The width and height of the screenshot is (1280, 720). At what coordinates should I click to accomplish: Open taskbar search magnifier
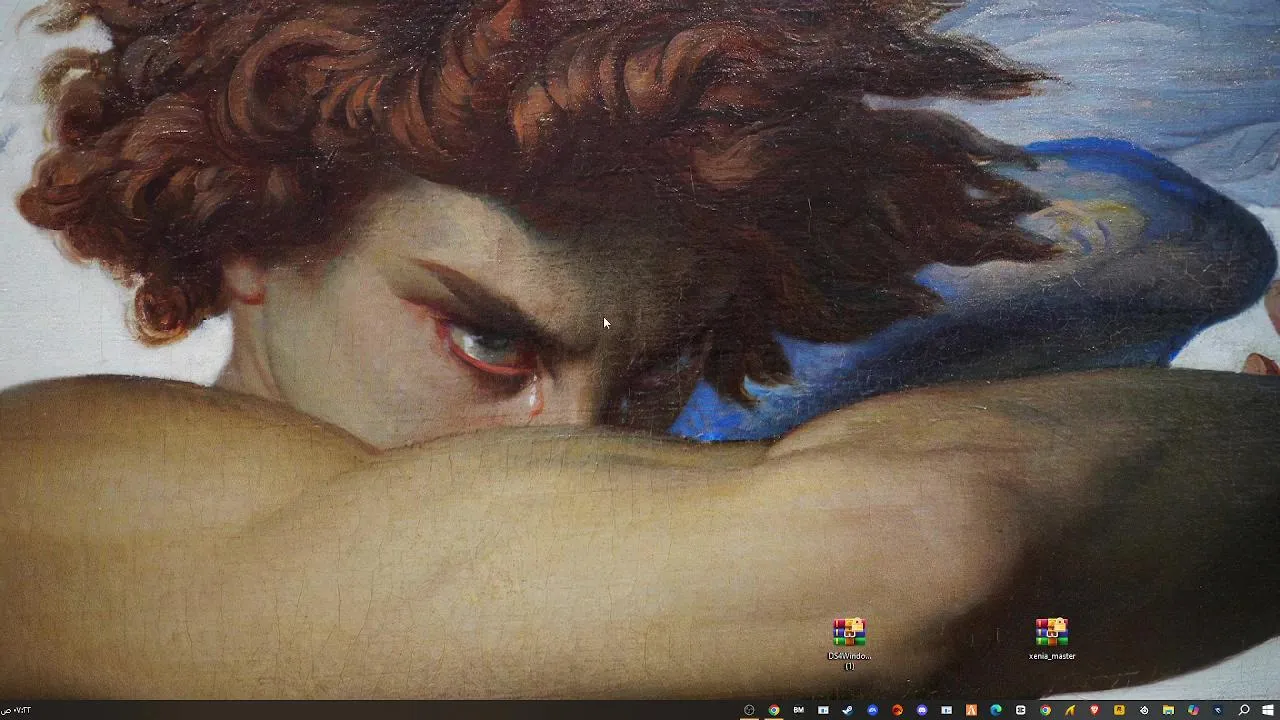1244,710
